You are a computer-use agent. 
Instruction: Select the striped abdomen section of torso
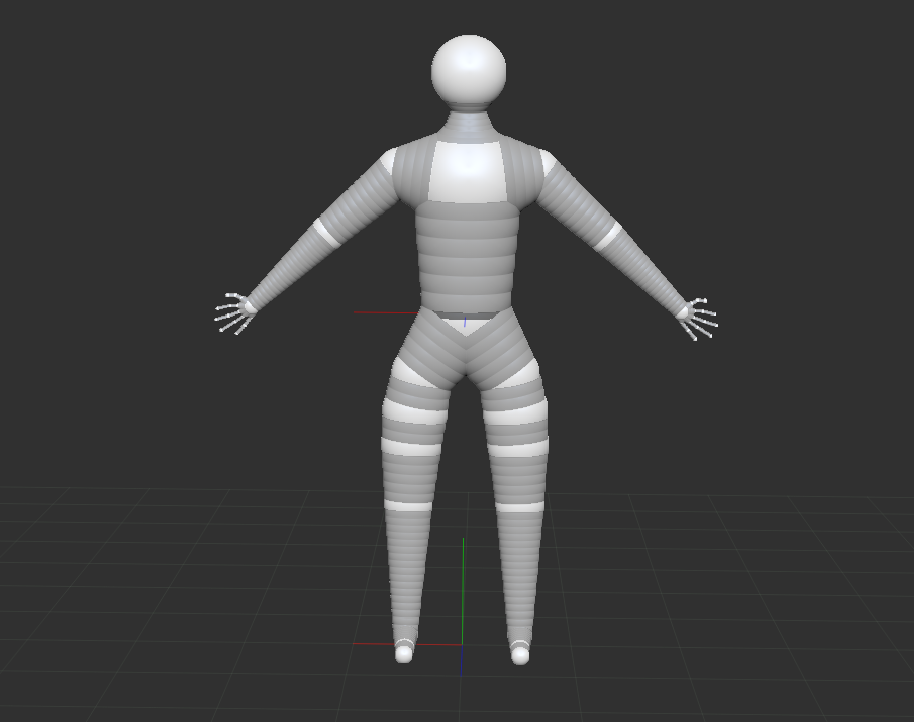(x=467, y=255)
